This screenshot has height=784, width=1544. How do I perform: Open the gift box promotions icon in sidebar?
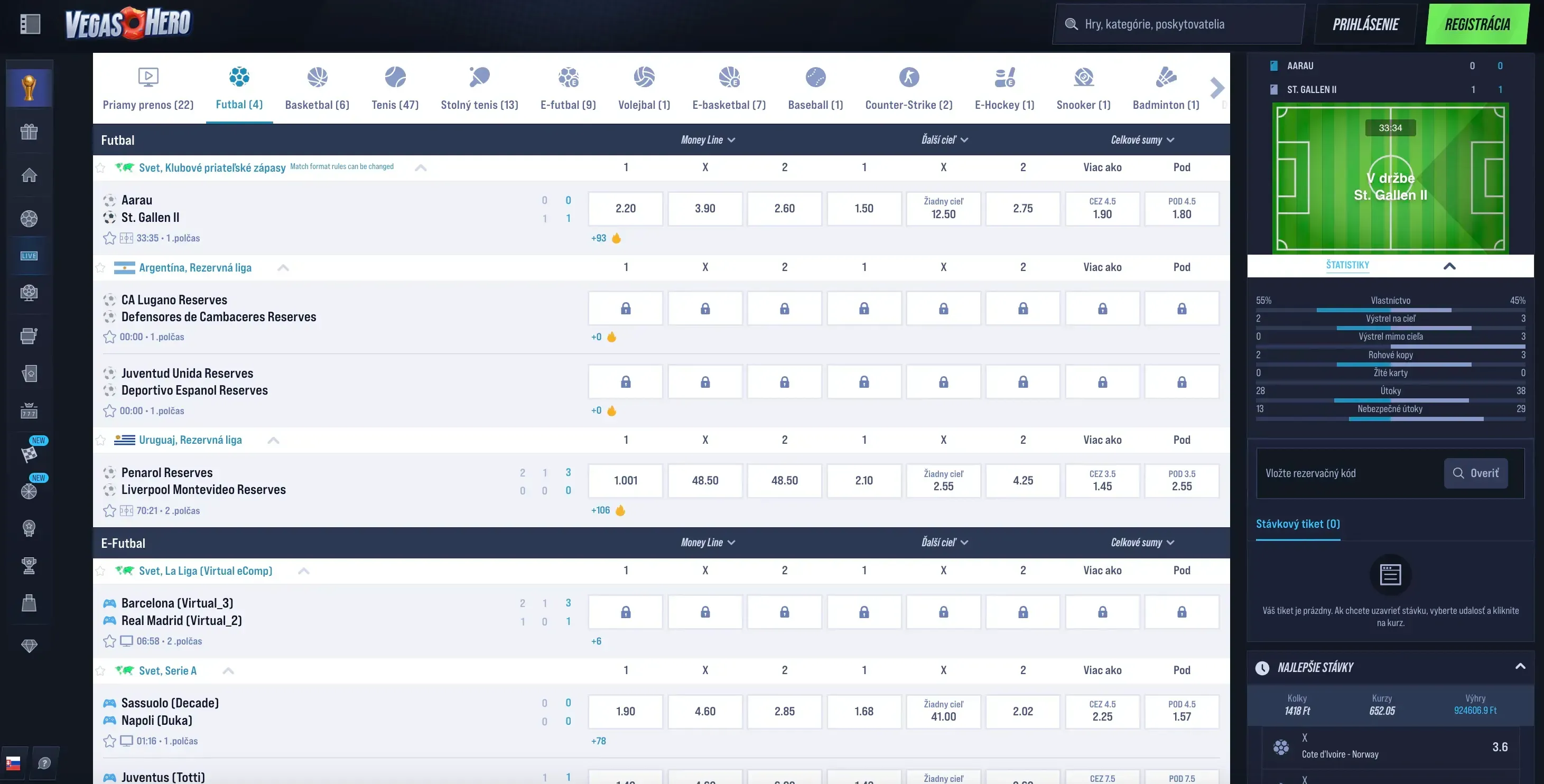point(29,131)
